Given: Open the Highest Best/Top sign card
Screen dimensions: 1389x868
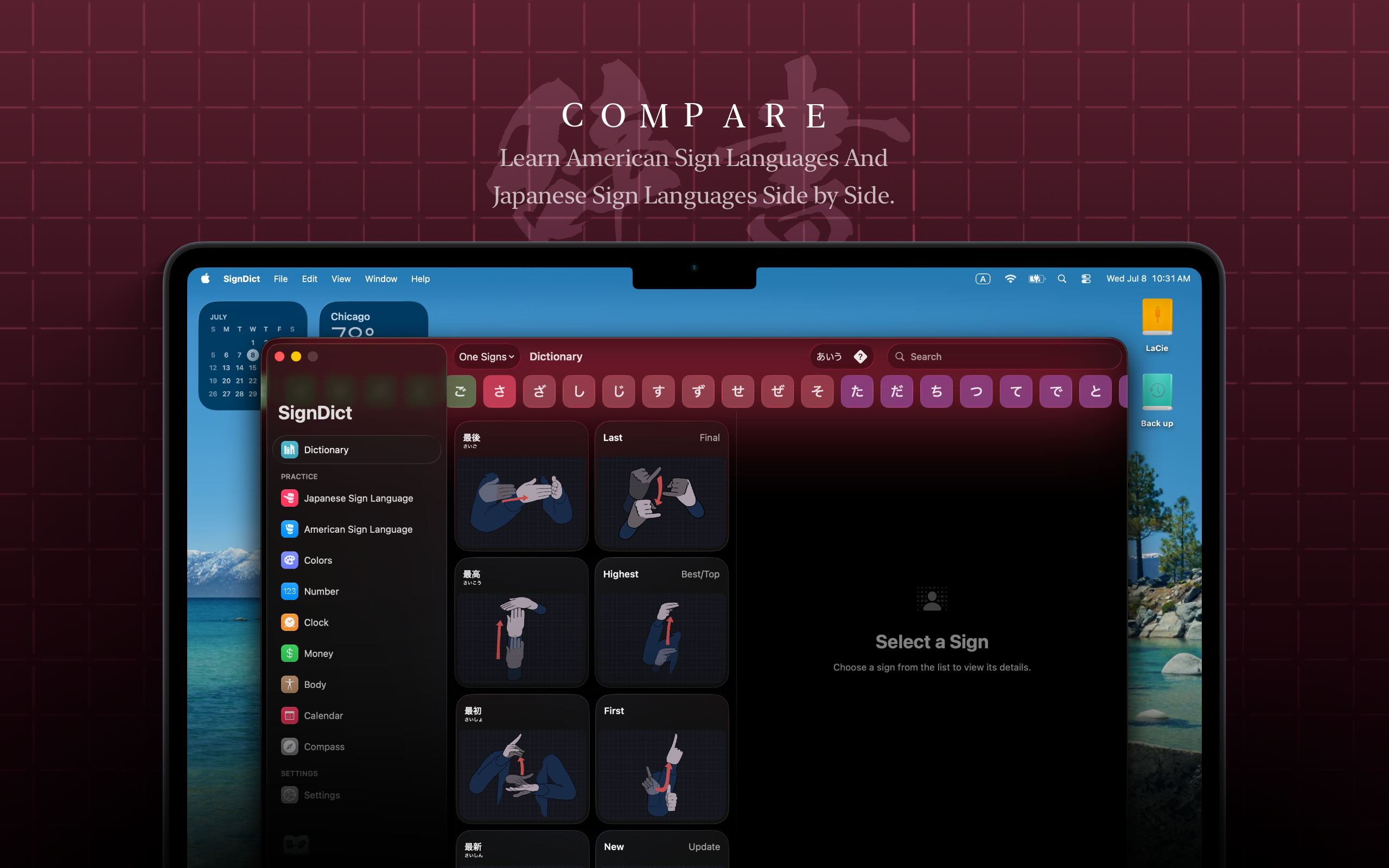Looking at the screenshot, I should click(661, 622).
